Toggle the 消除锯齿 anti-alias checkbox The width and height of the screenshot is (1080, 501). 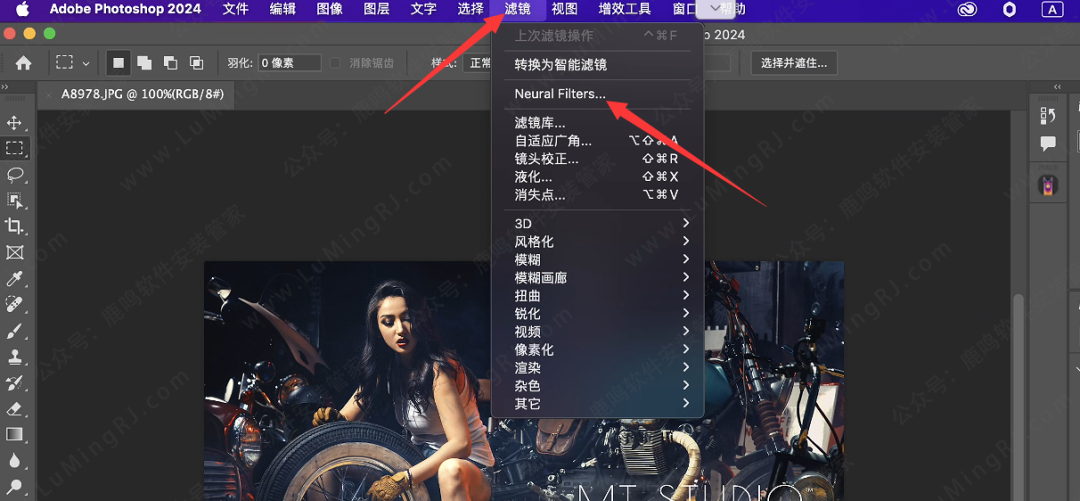[335, 63]
